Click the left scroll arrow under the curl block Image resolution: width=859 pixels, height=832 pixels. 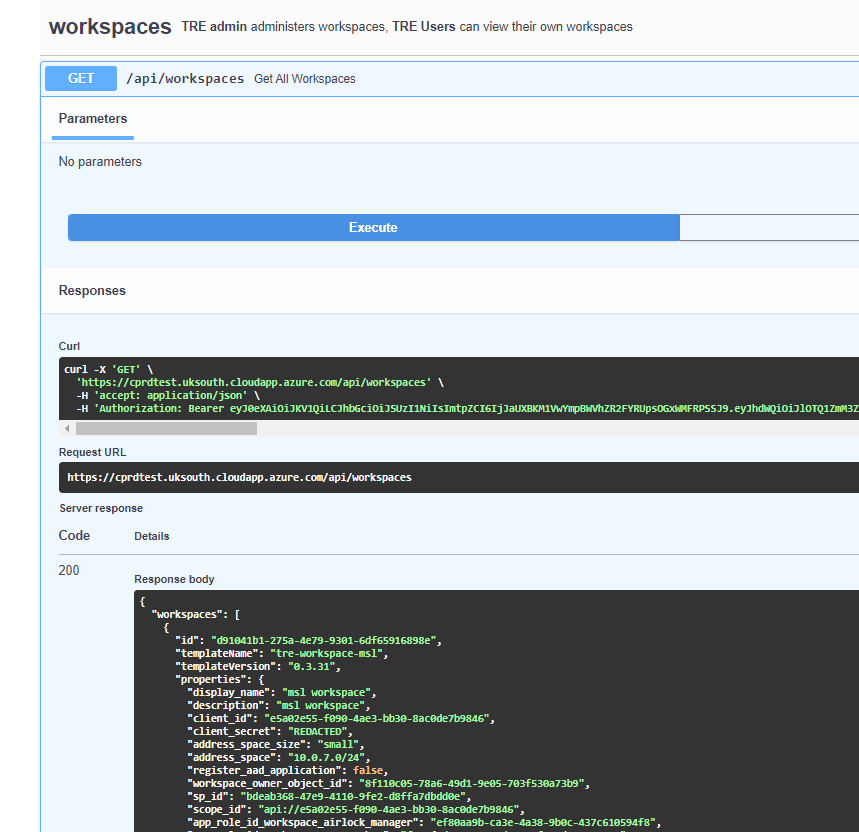point(66,428)
